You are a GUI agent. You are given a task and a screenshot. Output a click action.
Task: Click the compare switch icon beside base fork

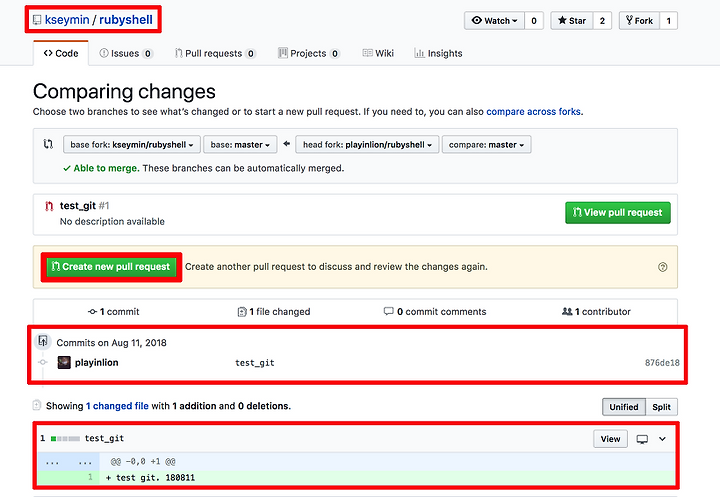coord(48,144)
